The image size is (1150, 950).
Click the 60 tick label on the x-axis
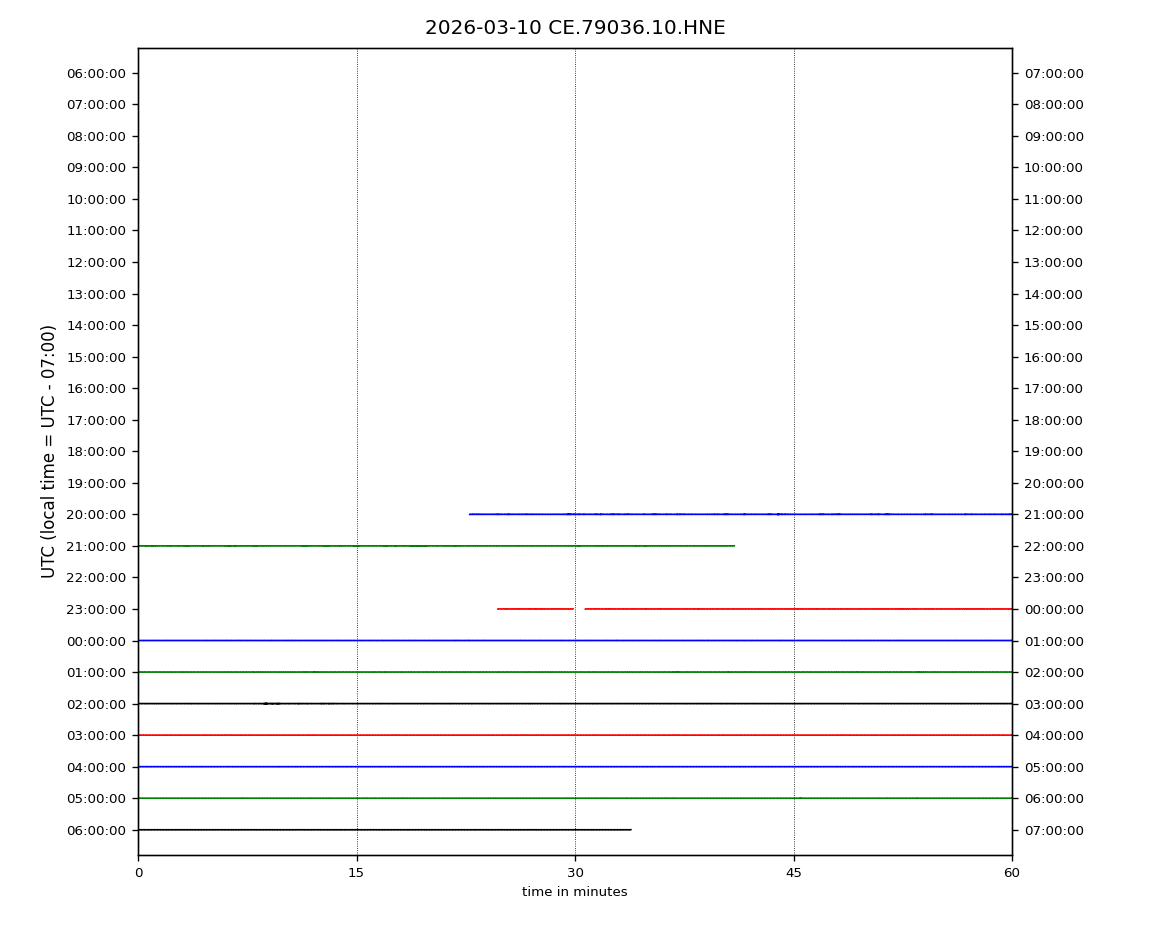point(1011,873)
